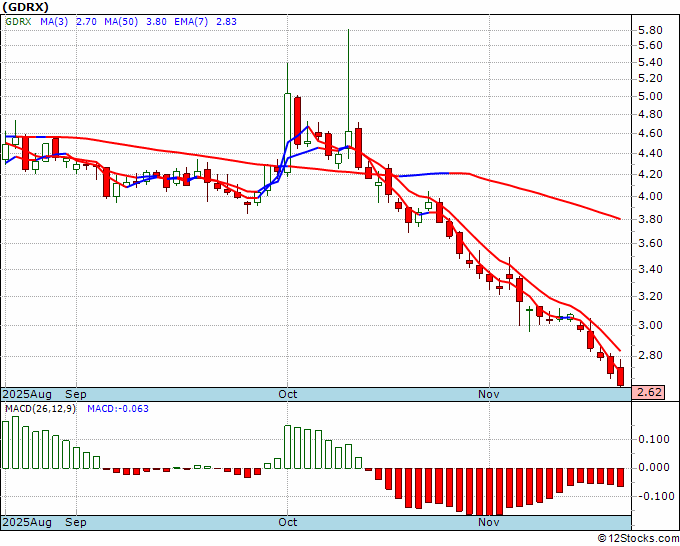Click the 3.40 price axis label
Screen dimensions: 680x546
point(650,269)
